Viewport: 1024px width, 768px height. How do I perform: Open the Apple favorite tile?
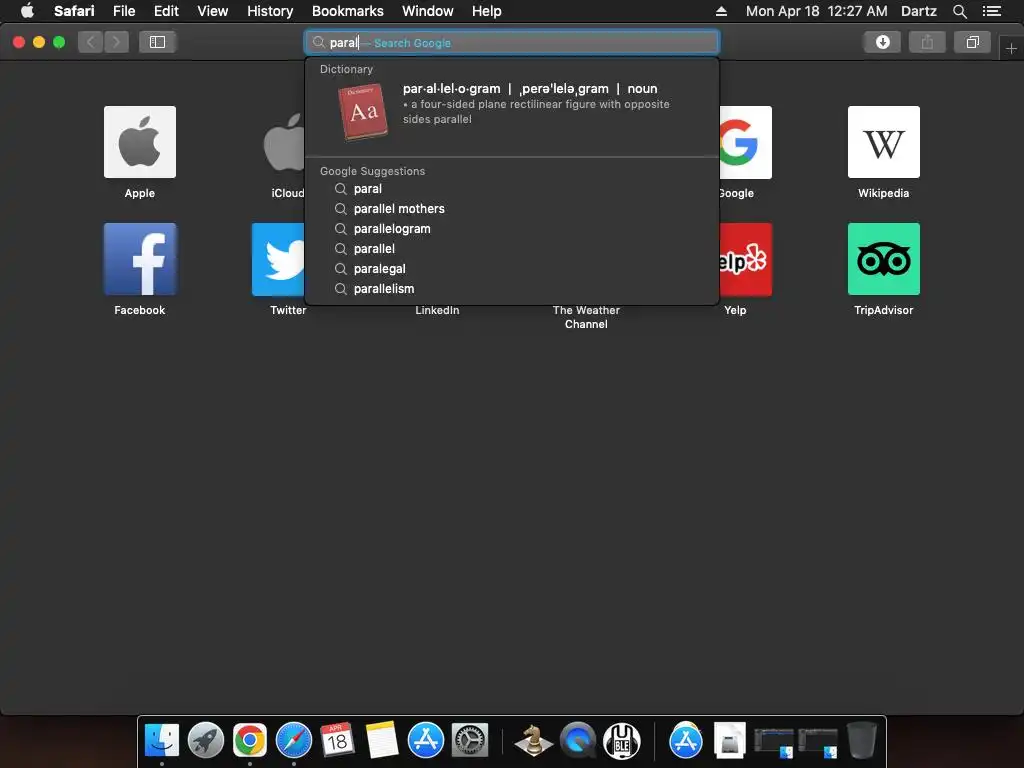140,142
